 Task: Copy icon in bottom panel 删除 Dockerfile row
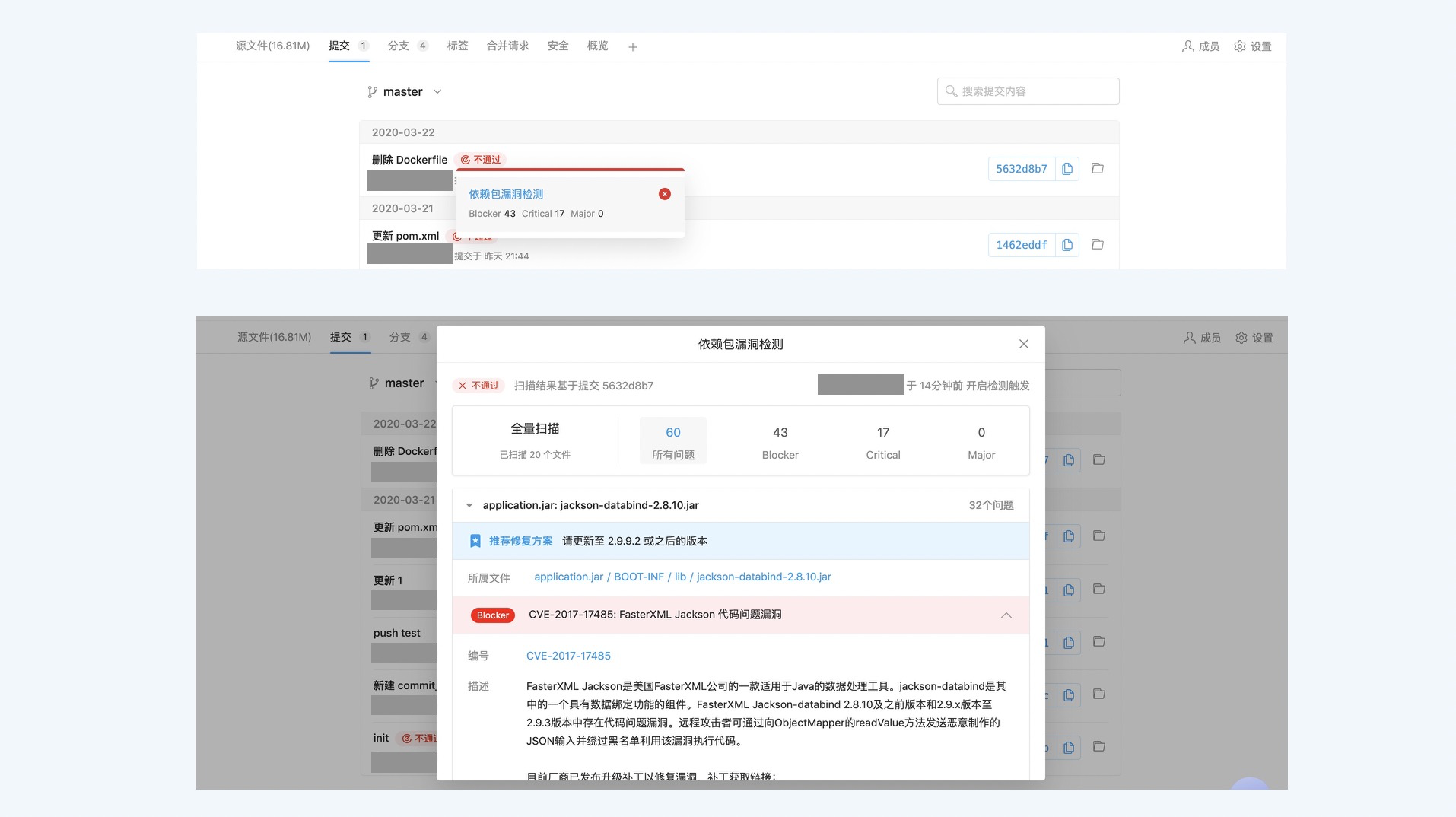tap(1069, 460)
